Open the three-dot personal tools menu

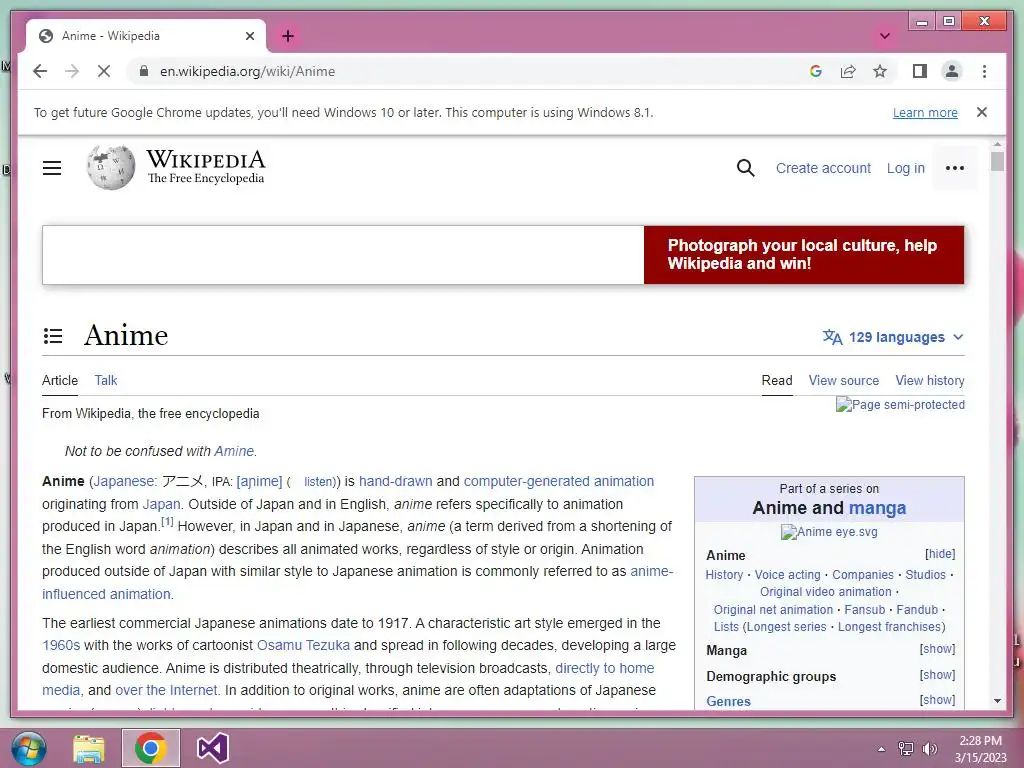click(x=955, y=168)
